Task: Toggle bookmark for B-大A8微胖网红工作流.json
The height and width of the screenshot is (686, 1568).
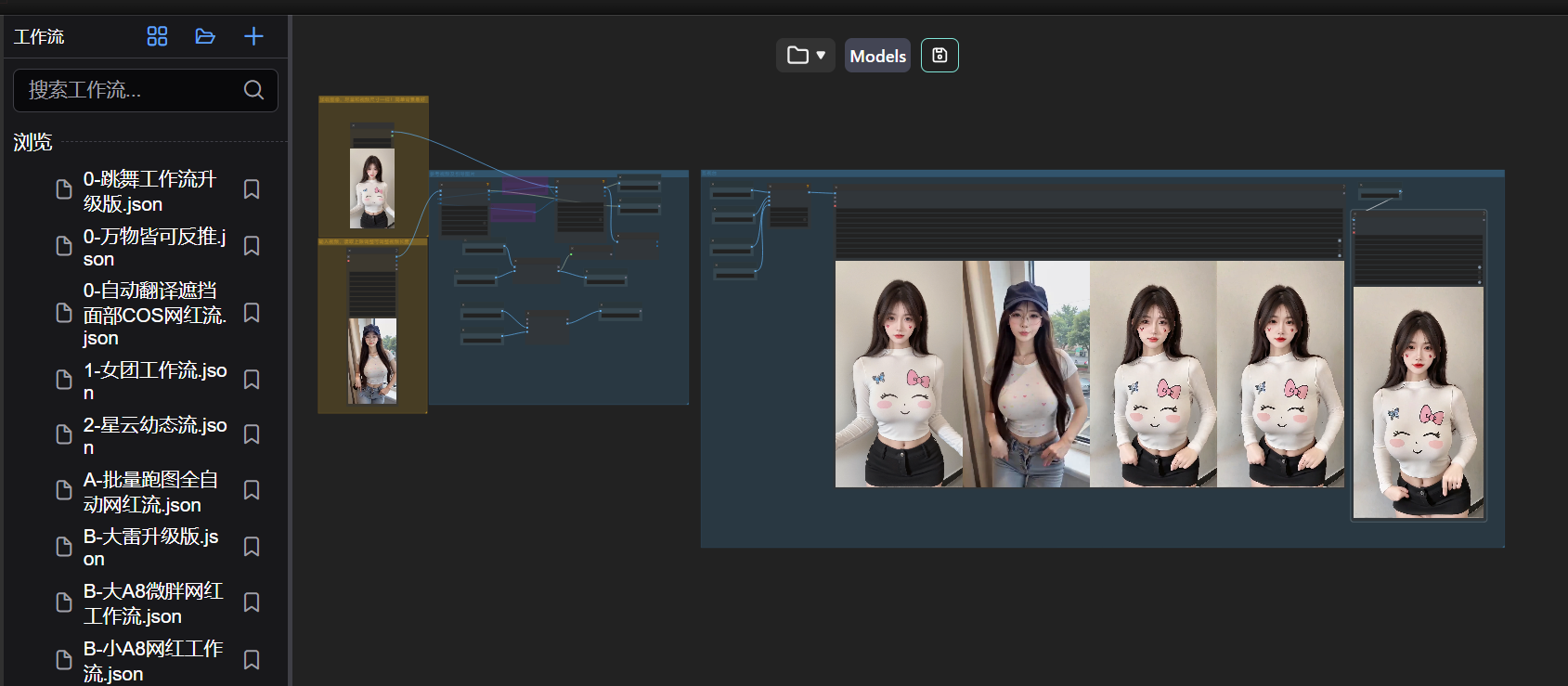Action: click(x=251, y=602)
